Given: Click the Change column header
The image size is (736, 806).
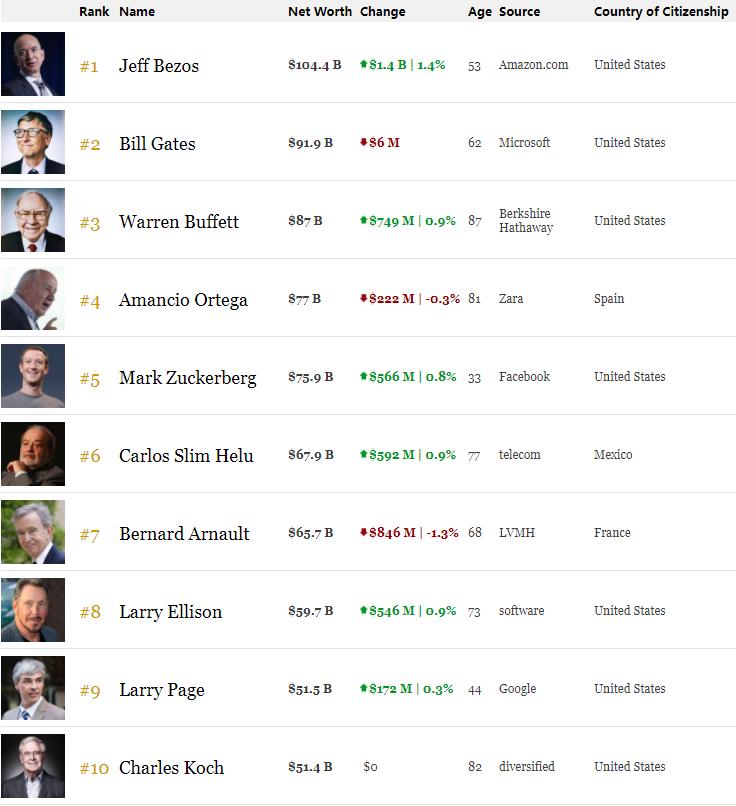Looking at the screenshot, I should (x=382, y=12).
